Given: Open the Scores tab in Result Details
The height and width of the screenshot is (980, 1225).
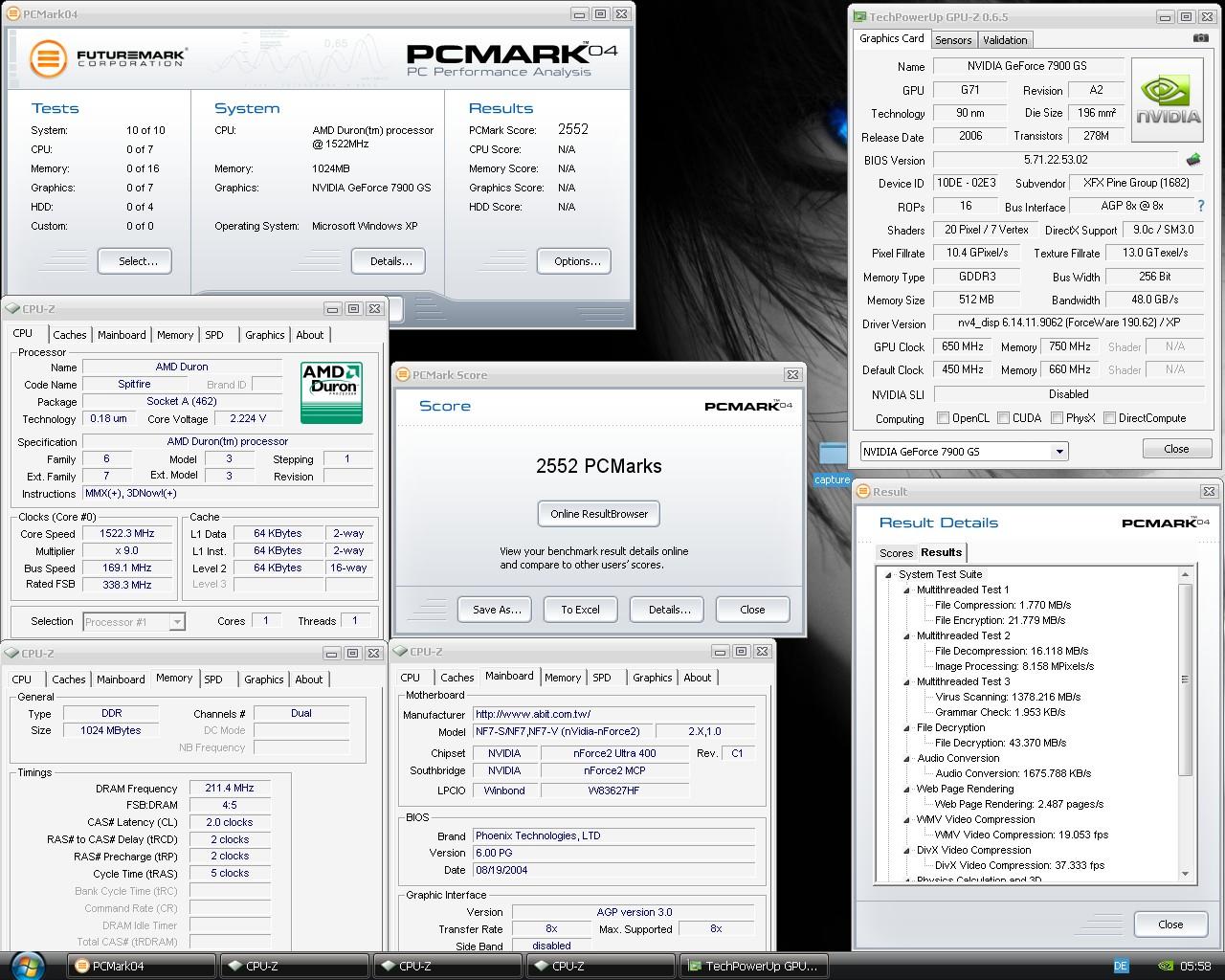Looking at the screenshot, I should point(896,553).
